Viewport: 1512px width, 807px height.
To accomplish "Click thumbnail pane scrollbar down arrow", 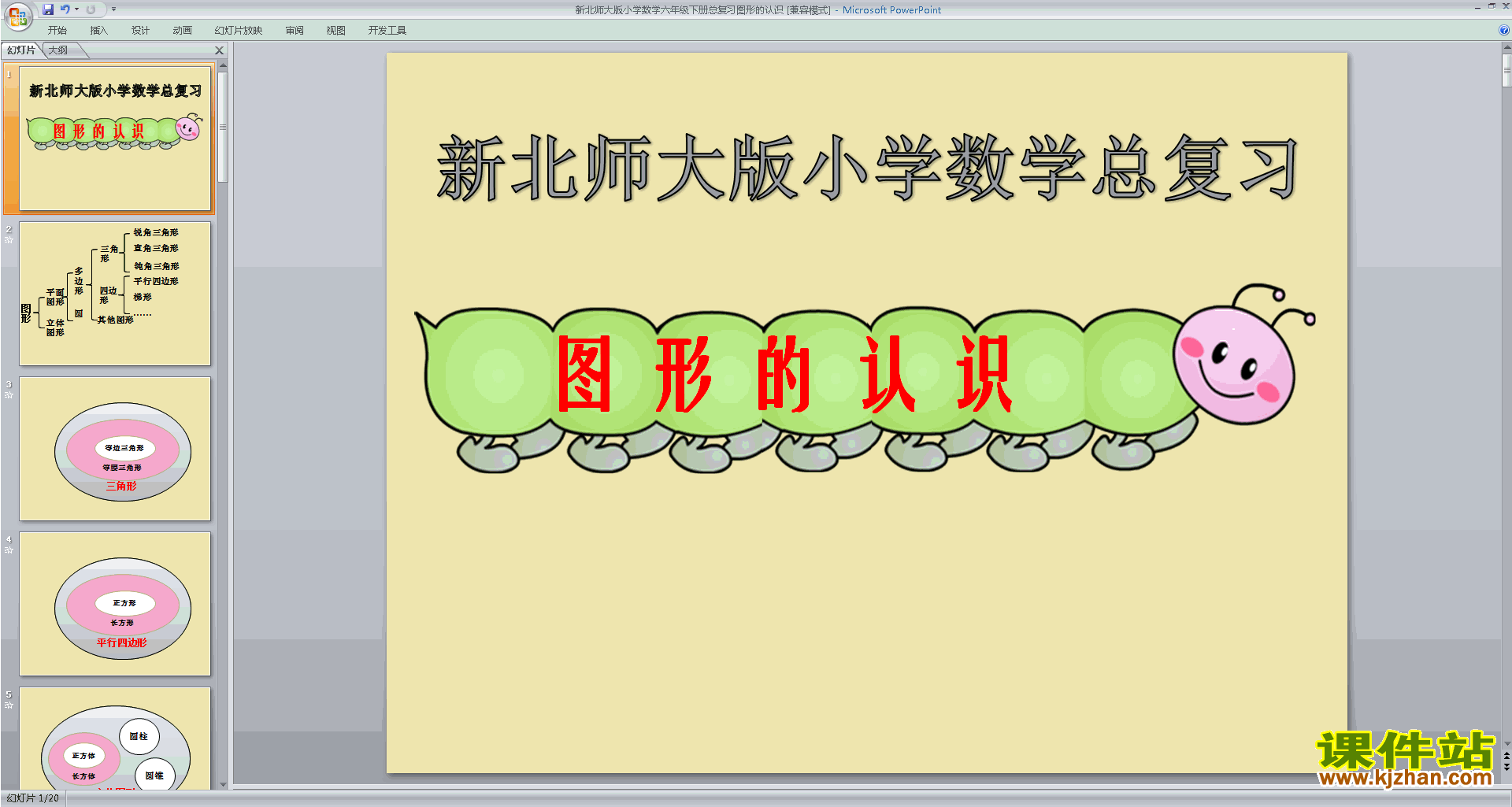I will pyautogui.click(x=223, y=784).
